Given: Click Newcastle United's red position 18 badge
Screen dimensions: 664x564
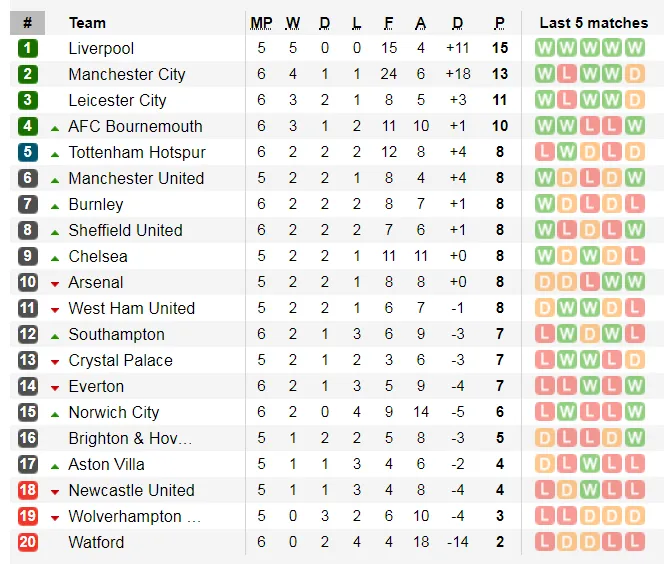Looking at the screenshot, I should coord(27,490).
